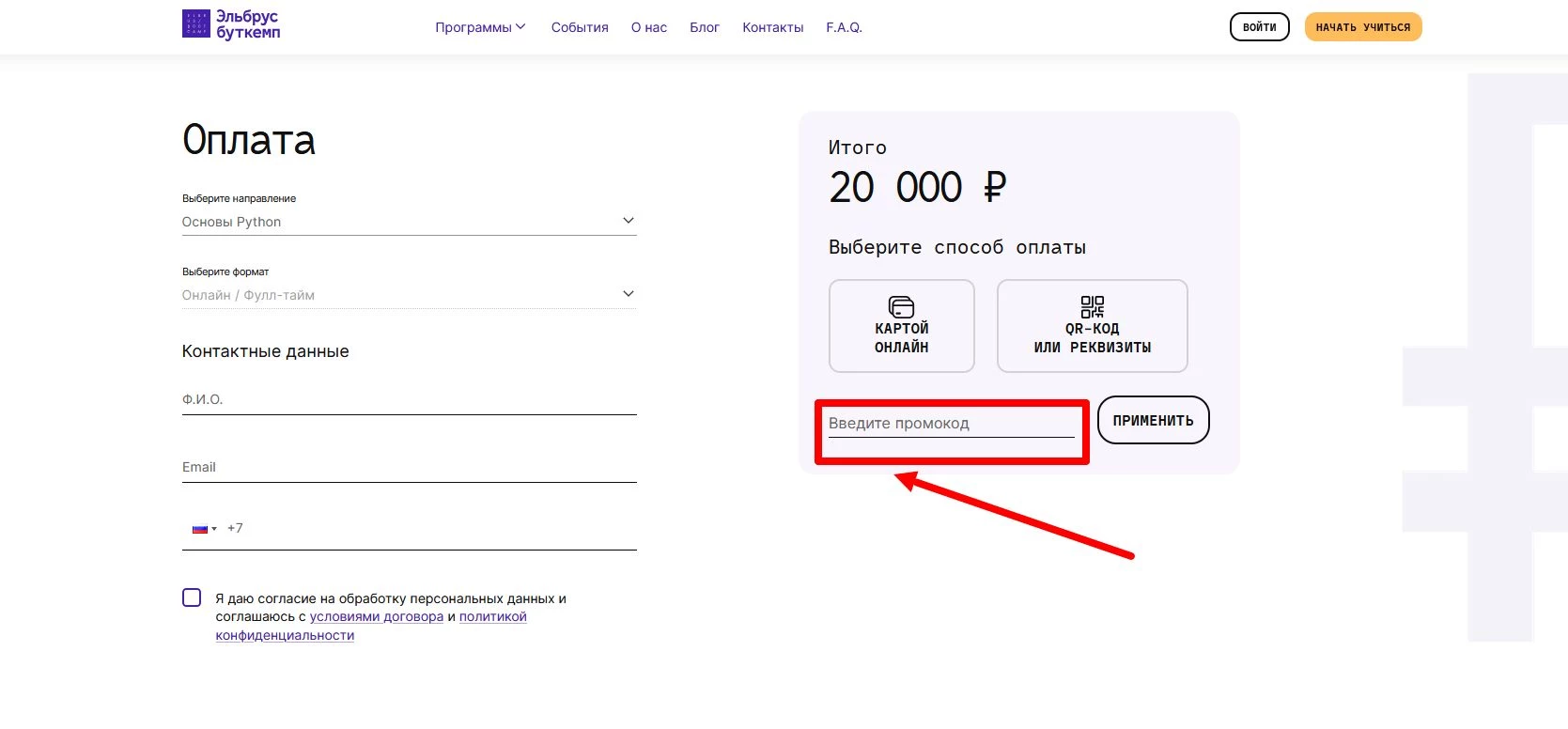Focus the Введите промокод field

950,424
